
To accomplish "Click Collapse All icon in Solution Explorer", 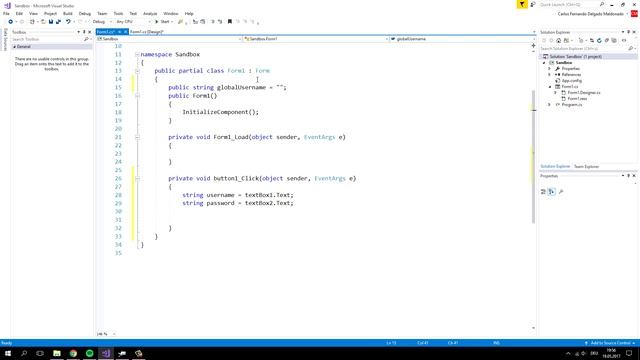I will coord(607,40).
